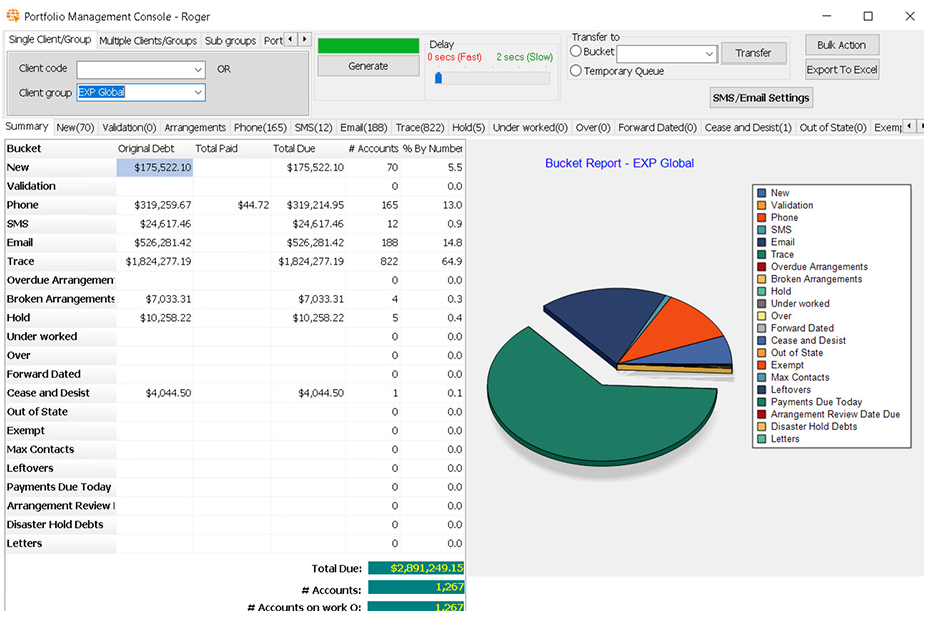Click the Portfolio Management Console app icon

coord(13,16)
